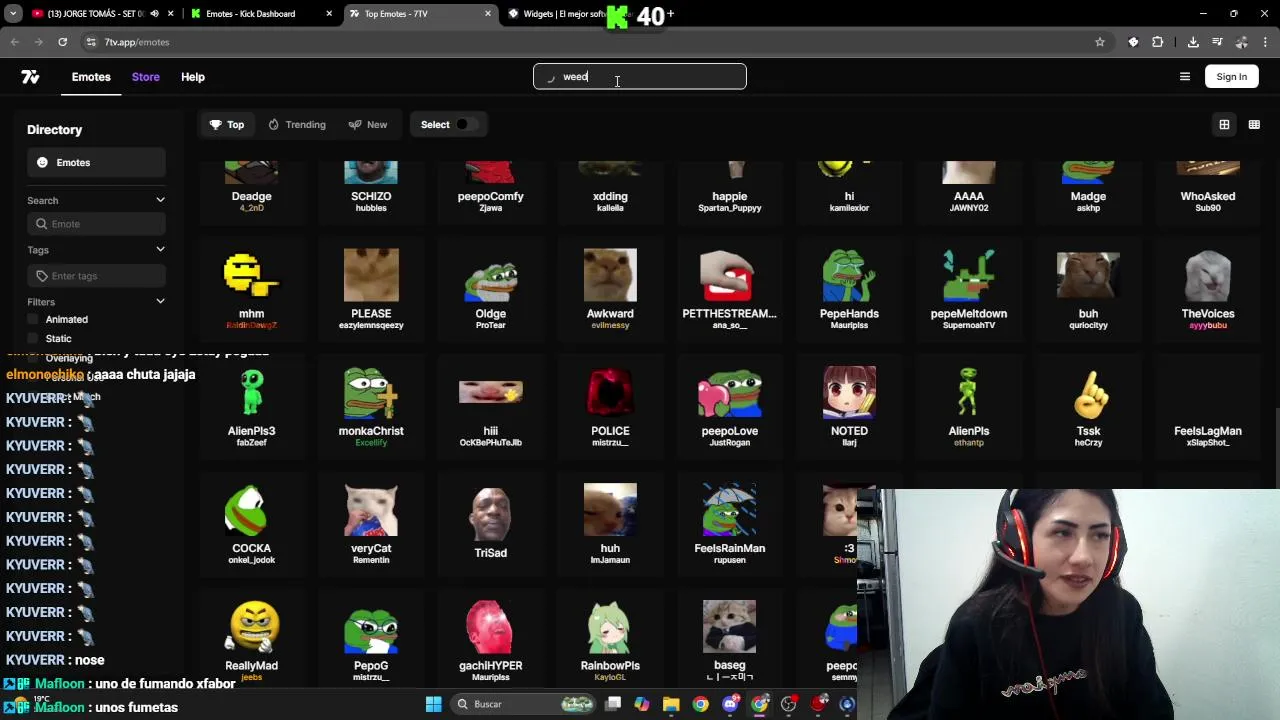Collapse the Filters section chevron
The width and height of the screenshot is (1280, 720).
click(x=160, y=301)
